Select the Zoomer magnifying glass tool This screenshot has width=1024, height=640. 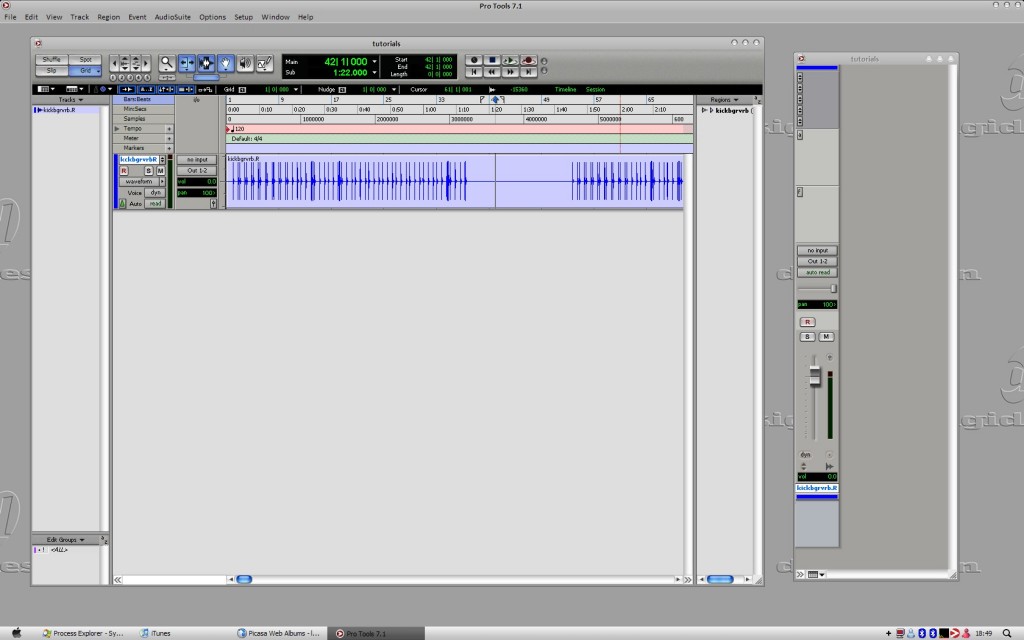click(x=167, y=63)
